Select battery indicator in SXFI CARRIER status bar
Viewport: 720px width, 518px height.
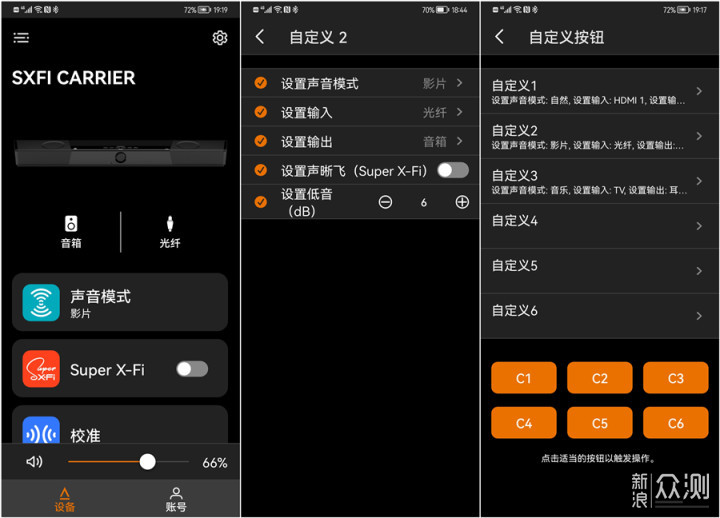click(x=204, y=10)
